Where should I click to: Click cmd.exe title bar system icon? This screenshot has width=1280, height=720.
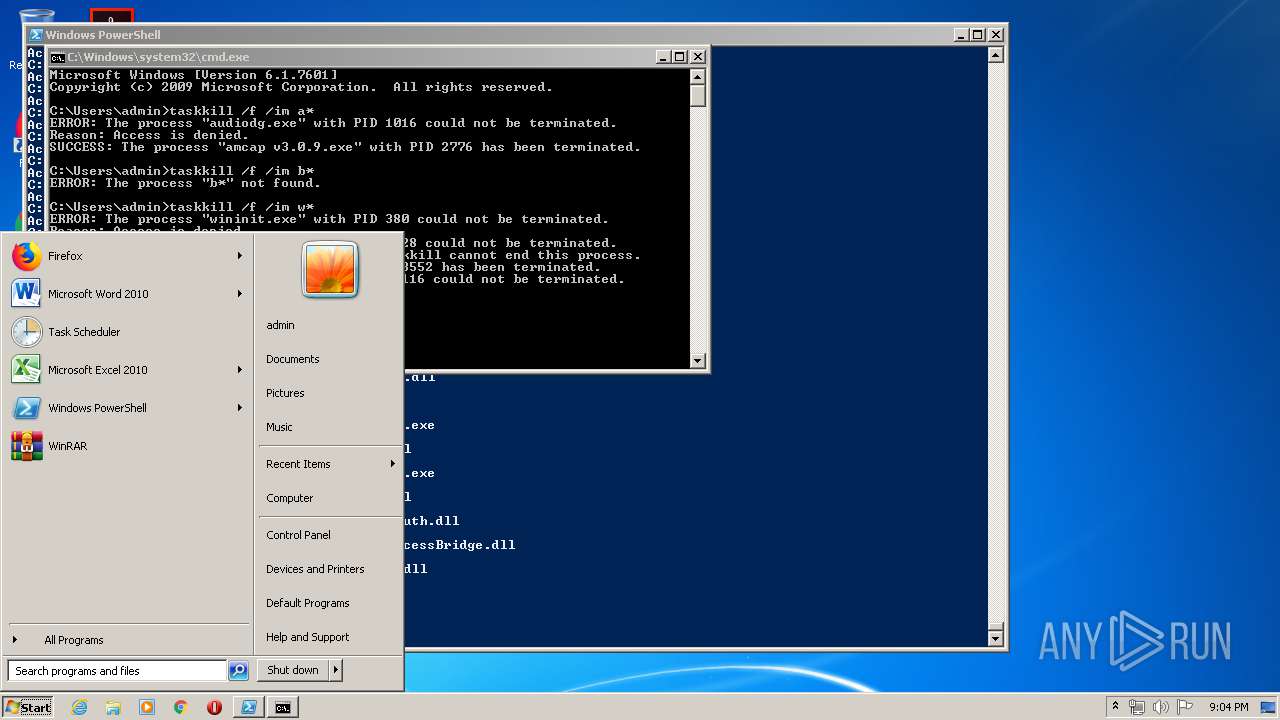[58, 57]
